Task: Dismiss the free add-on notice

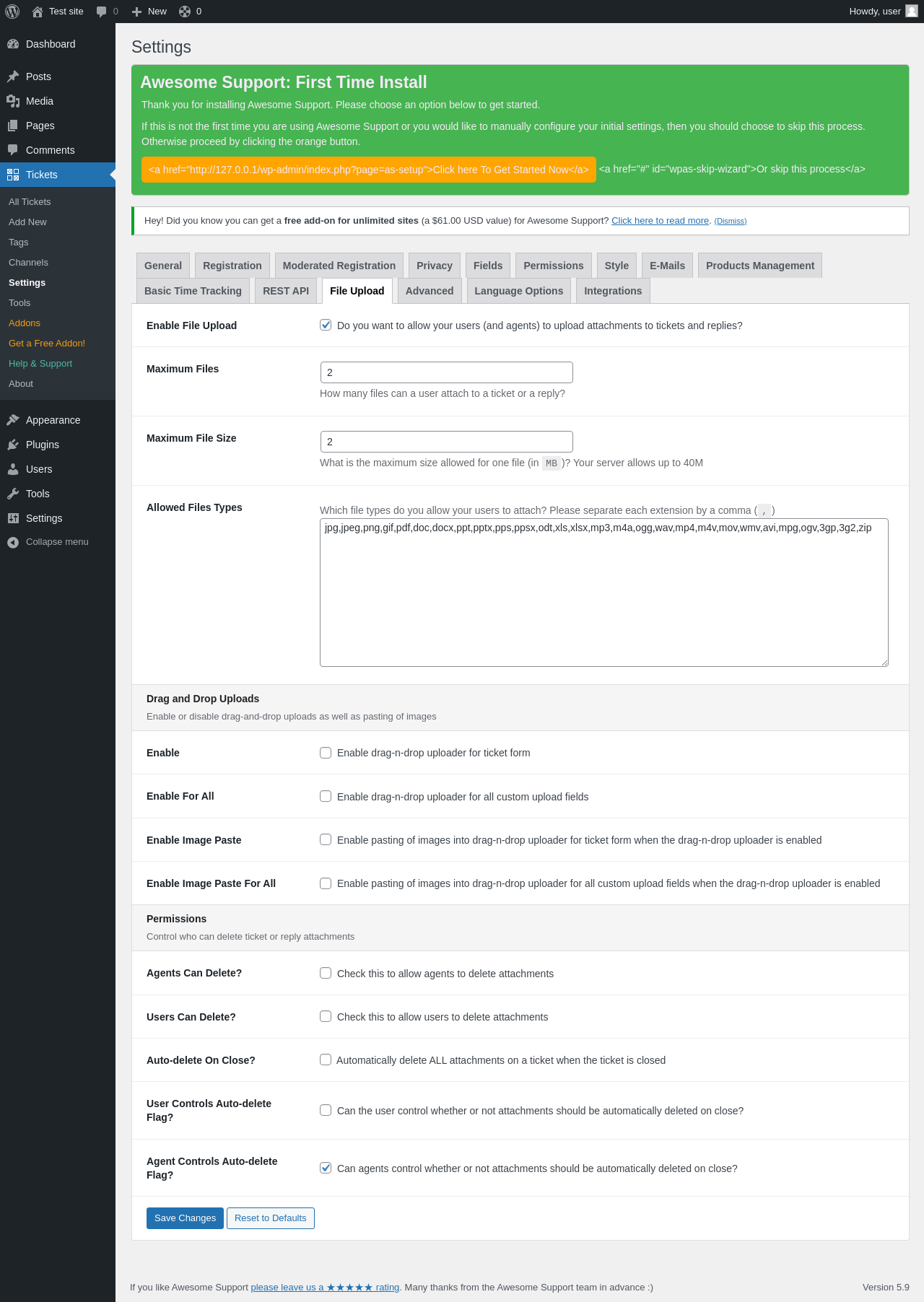Action: coord(730,222)
